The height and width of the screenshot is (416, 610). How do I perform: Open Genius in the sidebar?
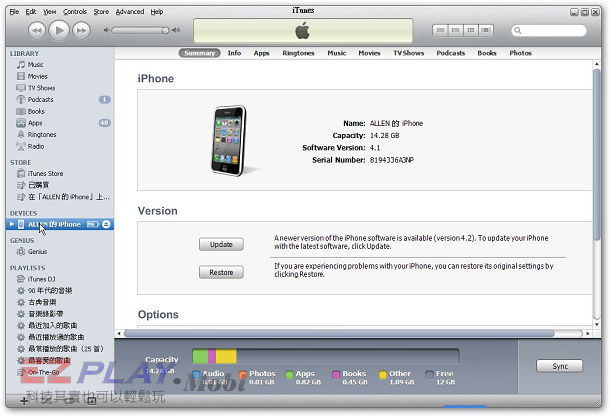60,252
